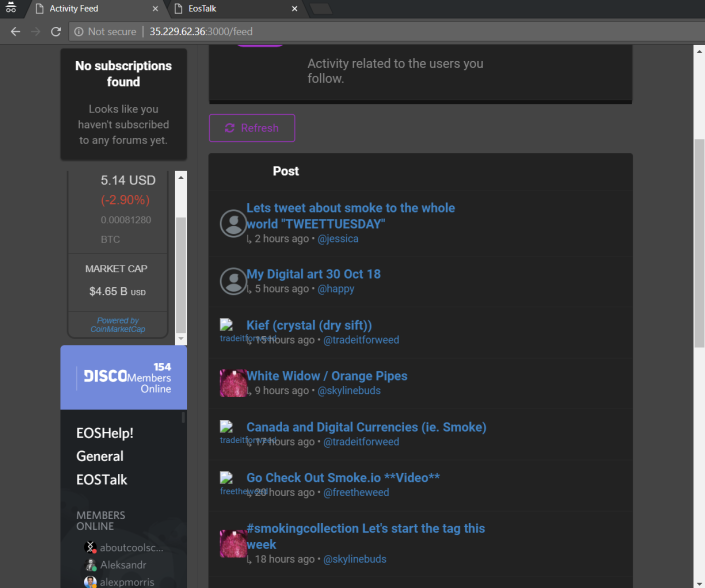Click broken avatar beside Canada post

[226, 426]
